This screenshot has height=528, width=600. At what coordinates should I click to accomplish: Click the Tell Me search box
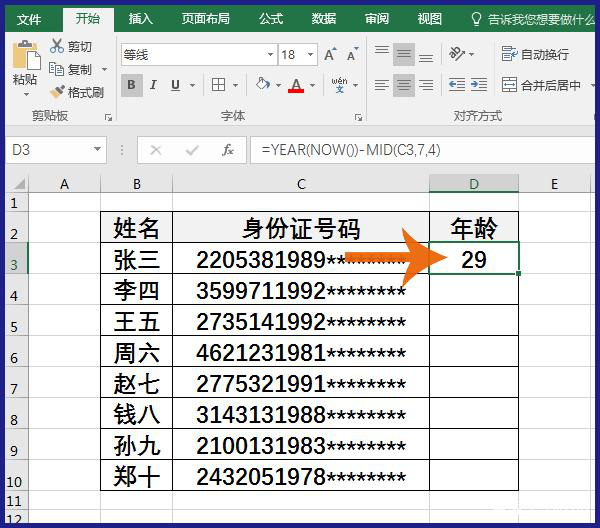(533, 19)
